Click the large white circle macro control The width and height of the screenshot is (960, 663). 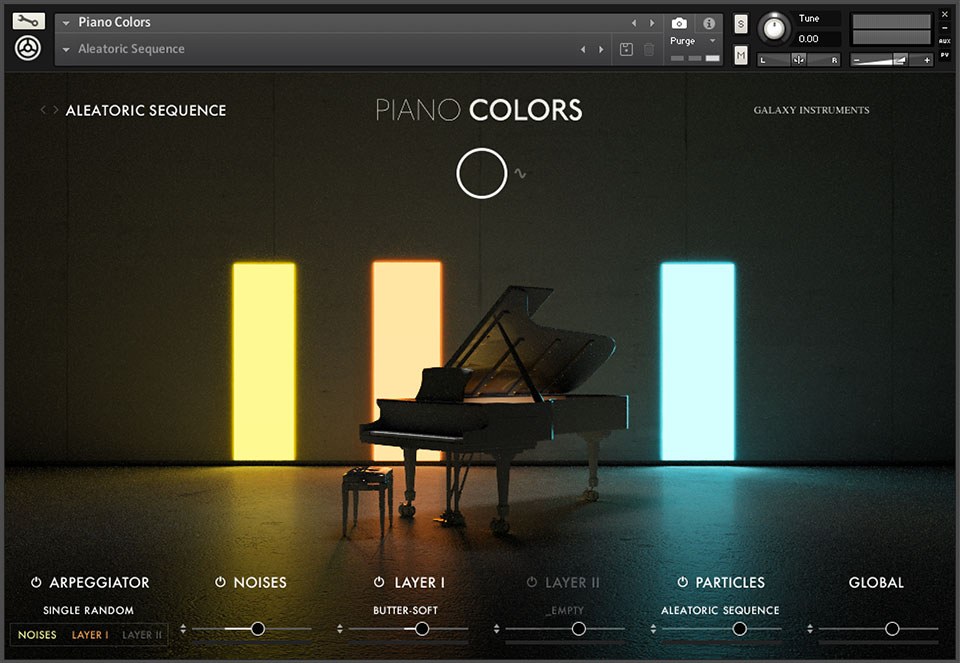click(x=482, y=173)
